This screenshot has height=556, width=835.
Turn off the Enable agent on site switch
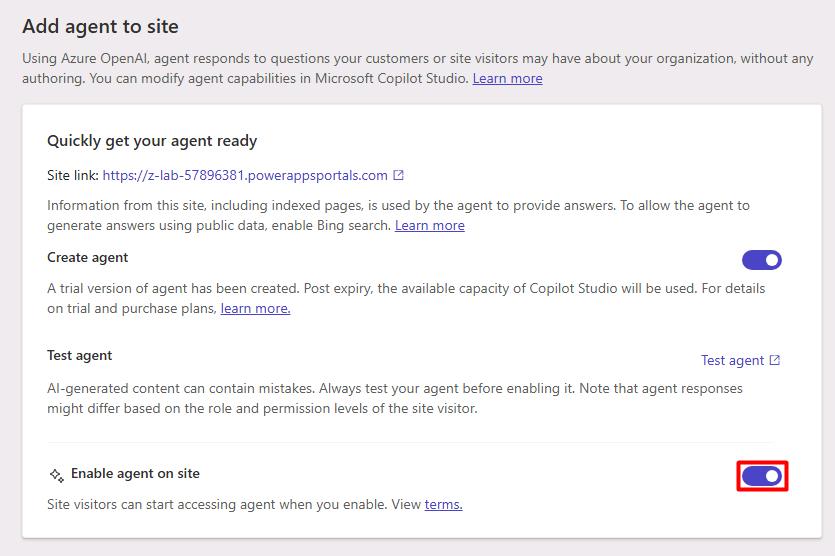[x=762, y=476]
